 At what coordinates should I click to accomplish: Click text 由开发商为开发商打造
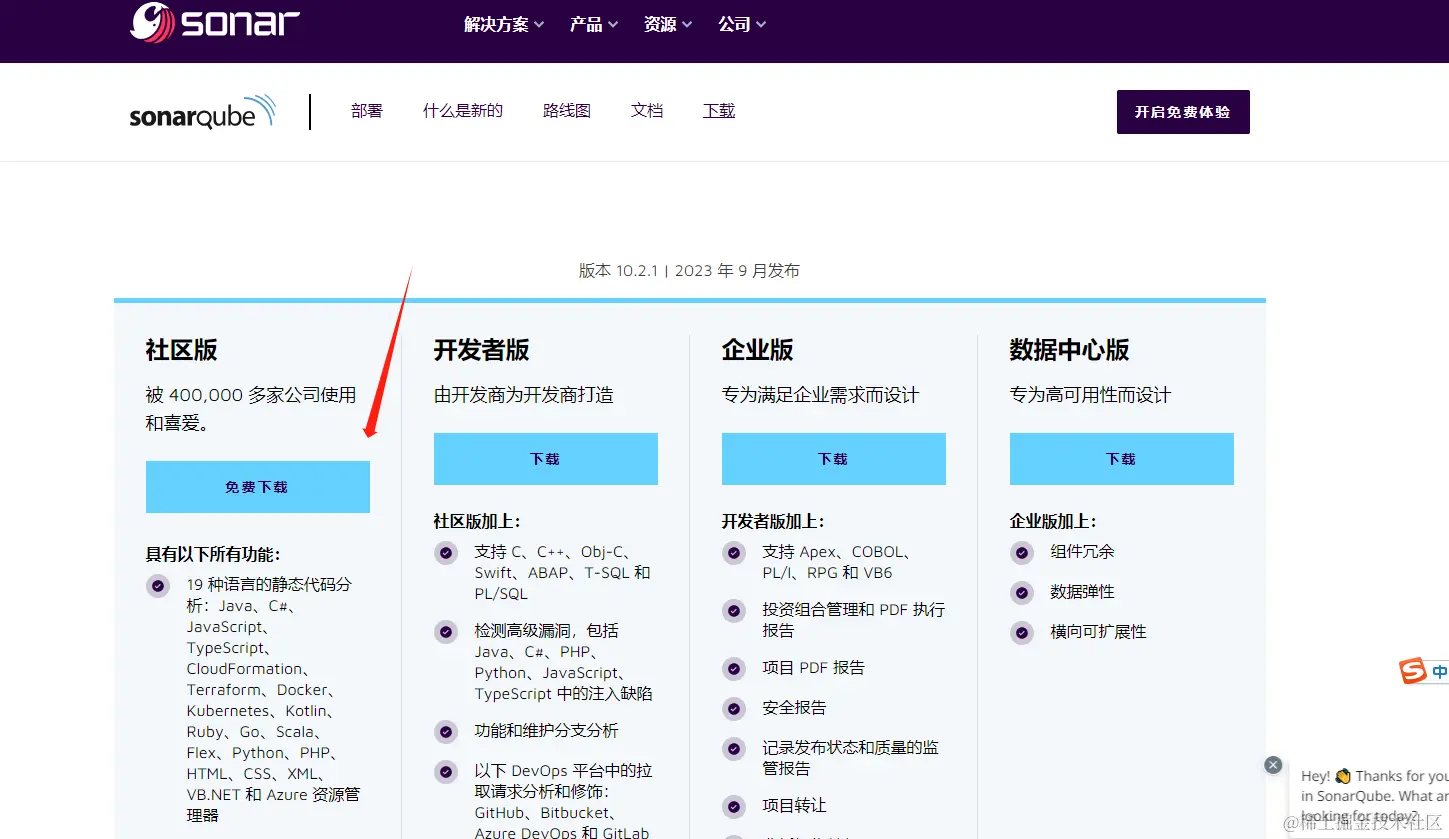coord(524,395)
